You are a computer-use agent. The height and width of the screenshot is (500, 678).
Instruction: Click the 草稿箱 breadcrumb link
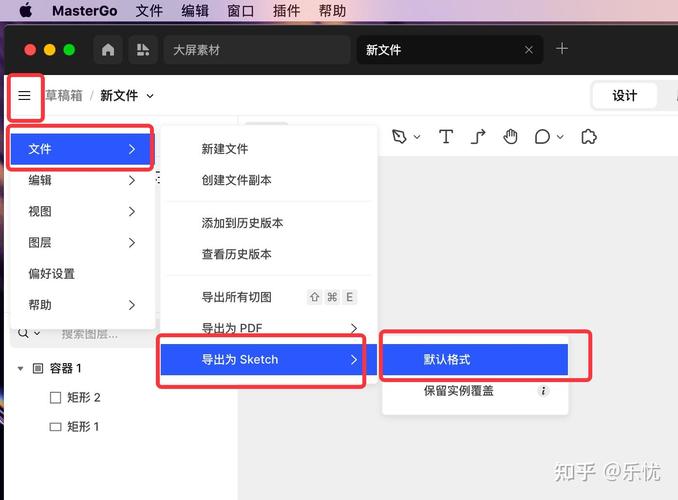(64, 96)
